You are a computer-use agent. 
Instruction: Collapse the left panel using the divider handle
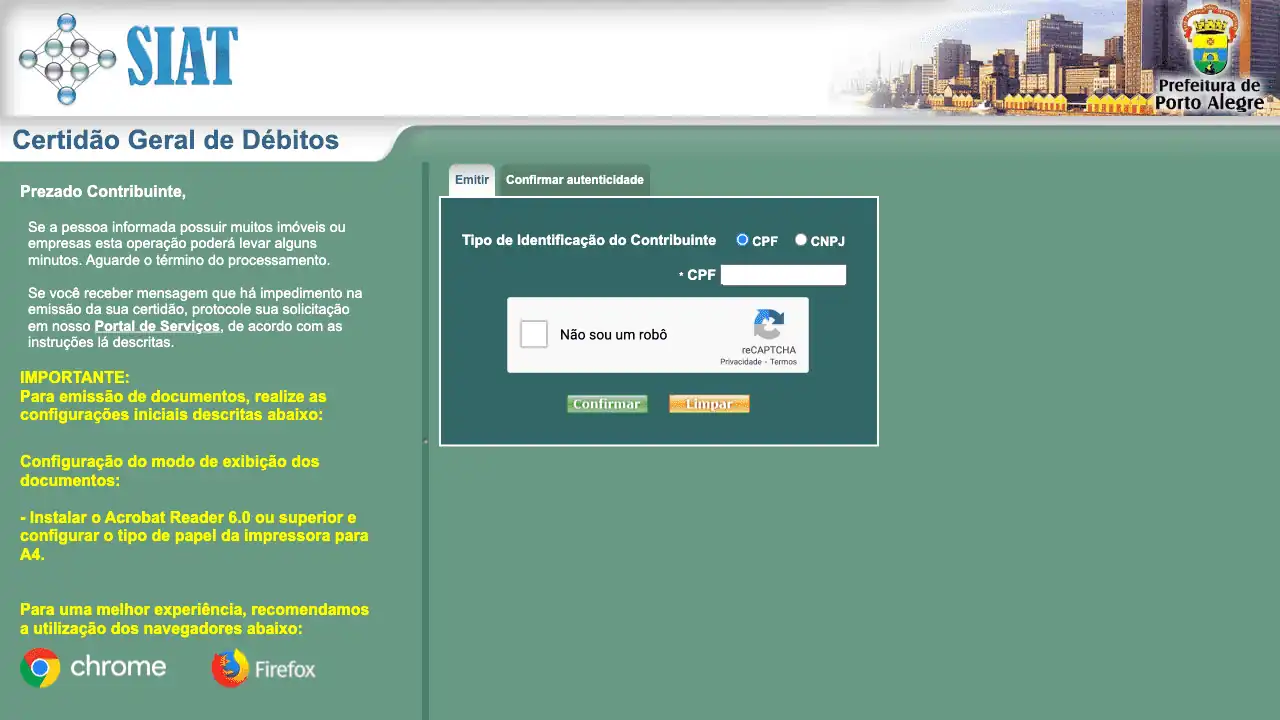[x=425, y=441]
